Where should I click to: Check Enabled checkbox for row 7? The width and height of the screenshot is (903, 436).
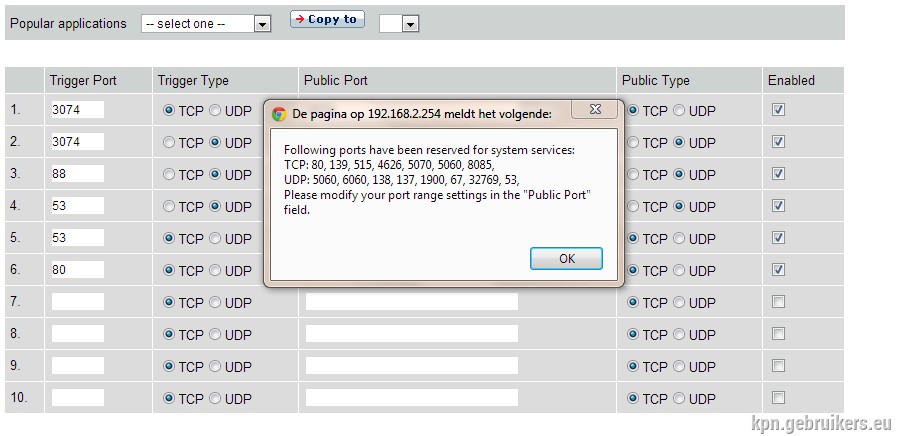778,301
